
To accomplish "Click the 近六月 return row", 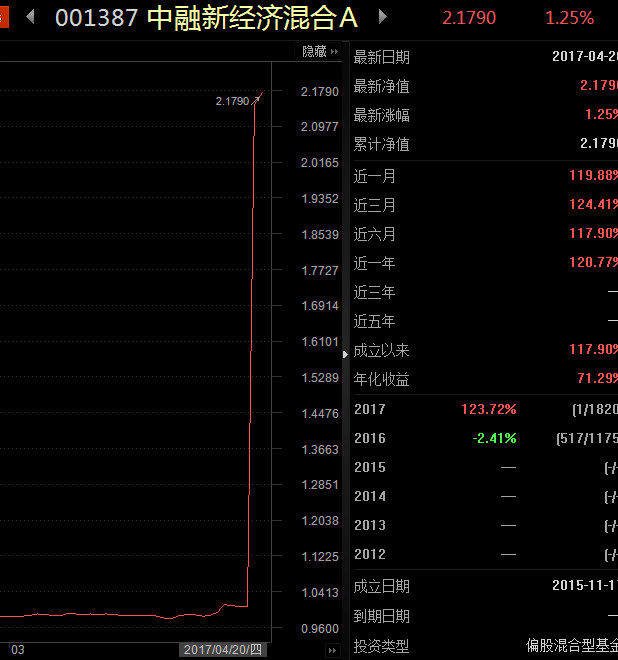I will tap(485, 234).
